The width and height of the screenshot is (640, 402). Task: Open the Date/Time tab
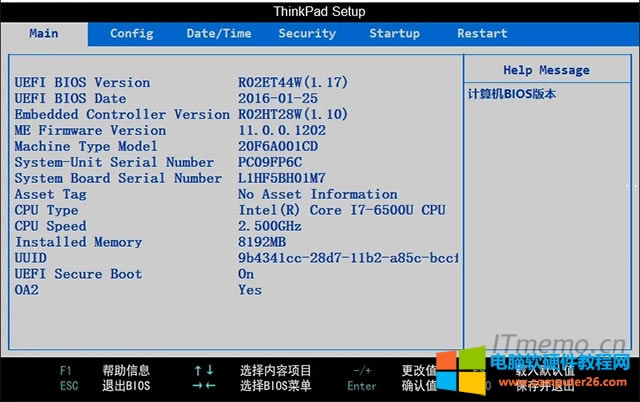click(x=219, y=33)
